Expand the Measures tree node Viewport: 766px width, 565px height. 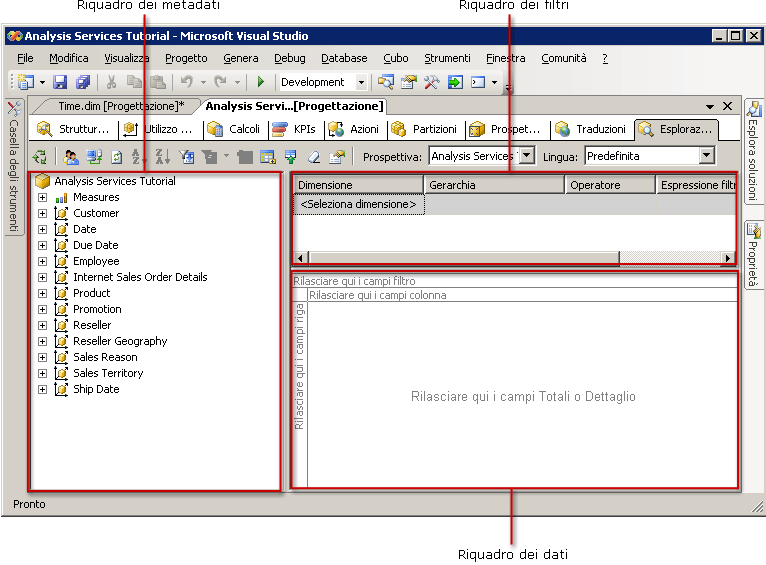click(x=42, y=197)
